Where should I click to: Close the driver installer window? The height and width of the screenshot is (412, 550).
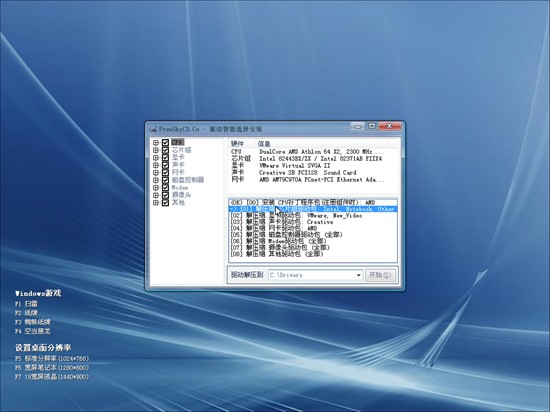point(389,126)
